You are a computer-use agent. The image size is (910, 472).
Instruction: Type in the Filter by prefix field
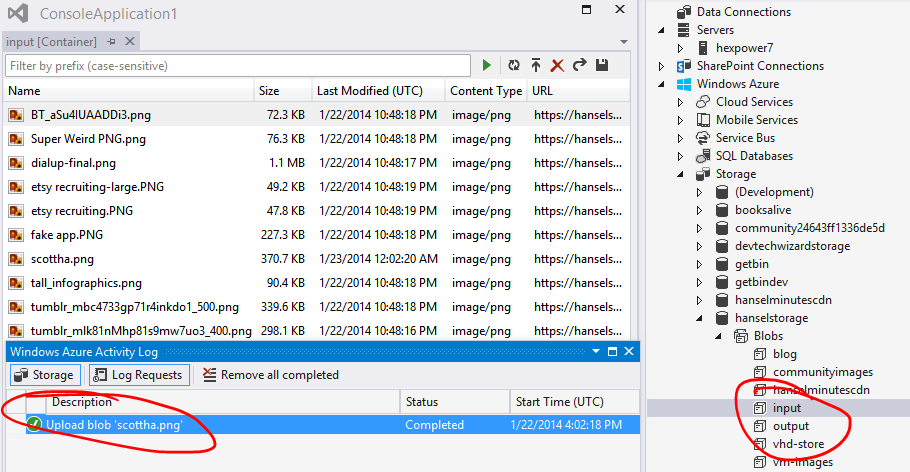coord(237,66)
